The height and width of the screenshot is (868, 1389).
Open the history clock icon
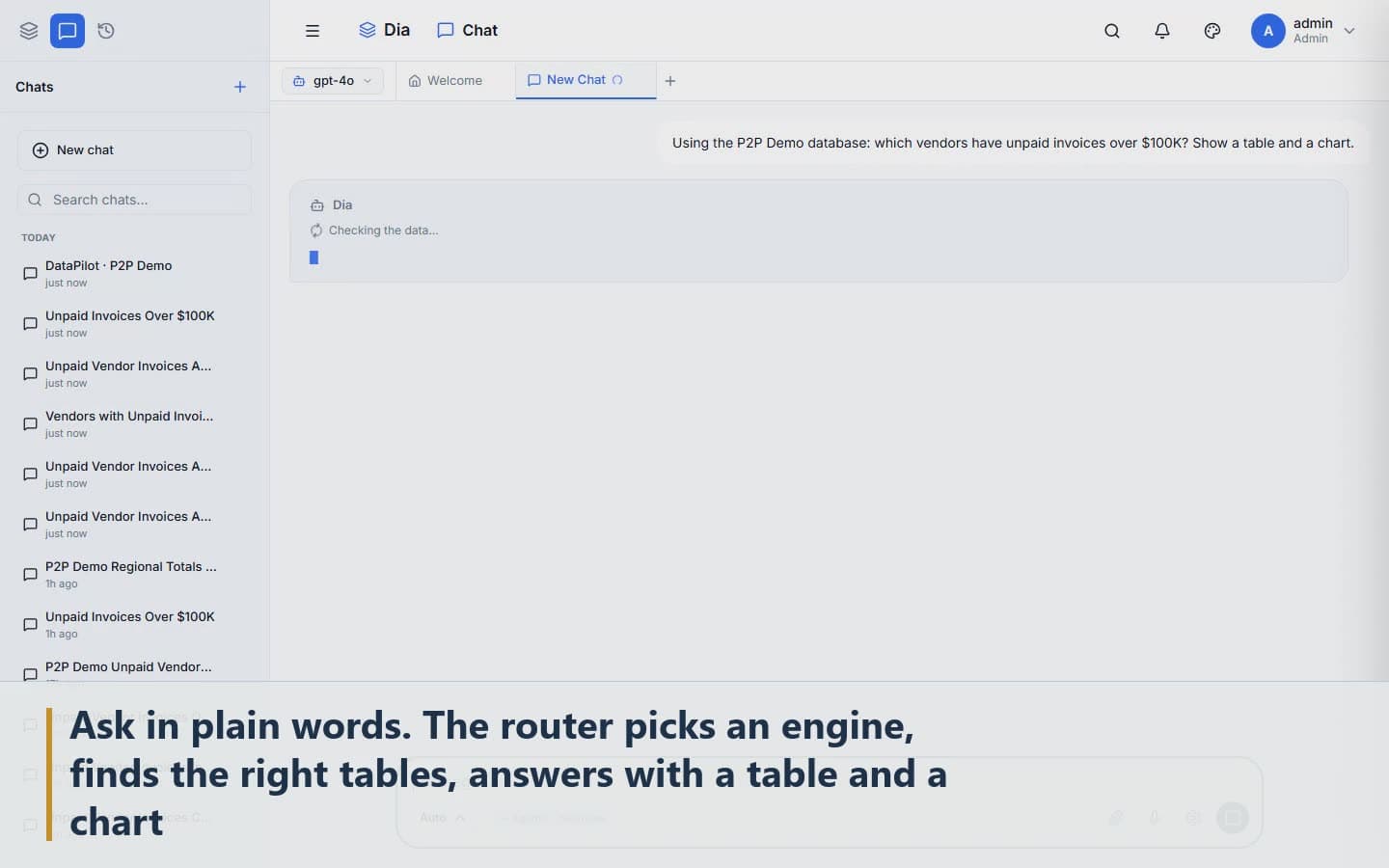click(106, 31)
